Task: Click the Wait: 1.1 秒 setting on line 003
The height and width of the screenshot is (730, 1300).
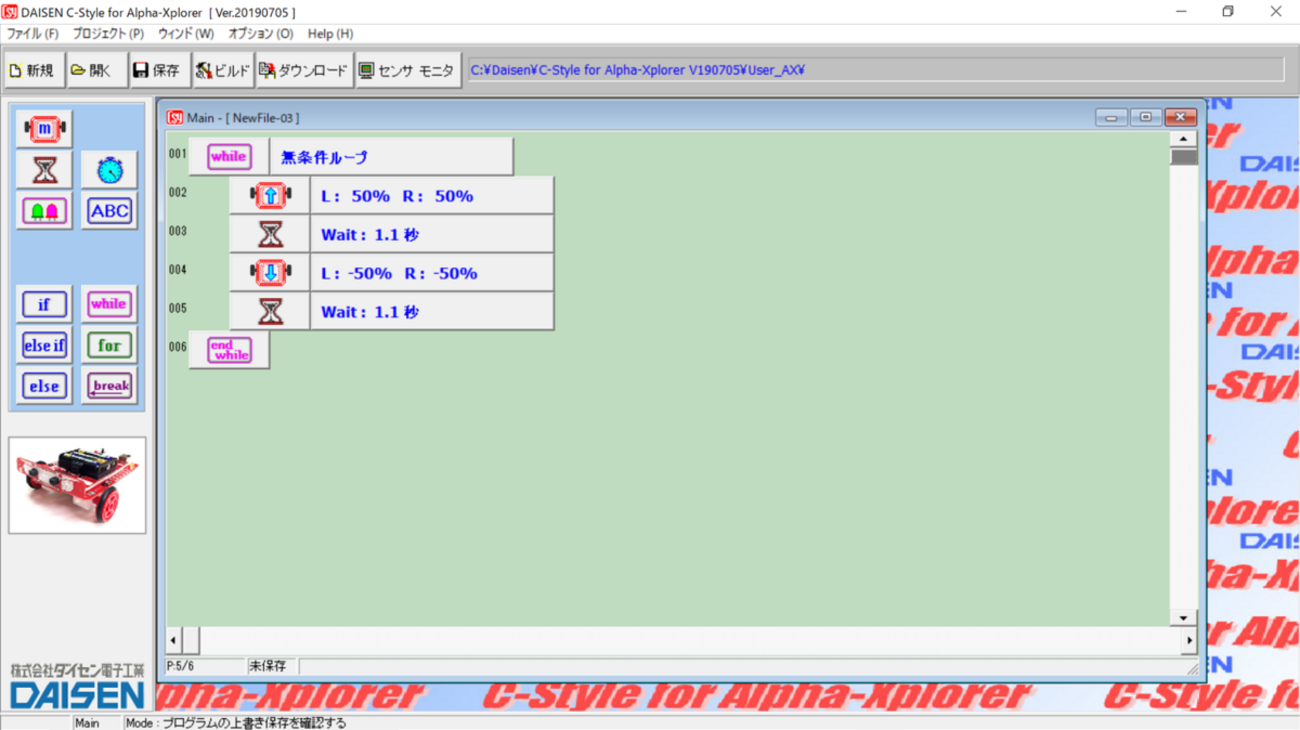Action: [x=432, y=234]
